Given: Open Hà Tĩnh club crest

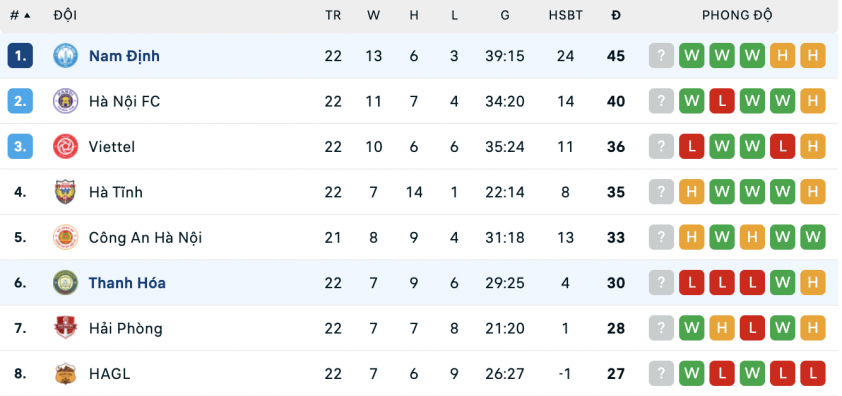Looking at the screenshot, I should (66, 192).
